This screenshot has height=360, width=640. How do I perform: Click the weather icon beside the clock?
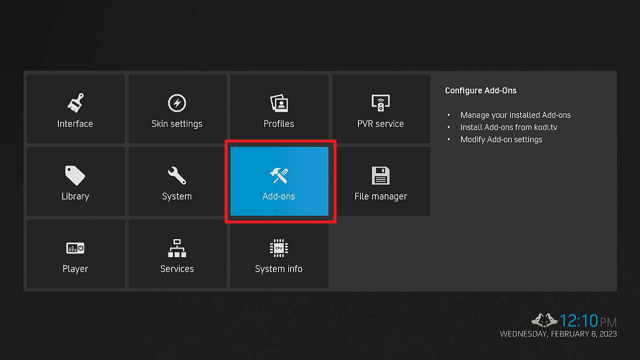[544, 320]
